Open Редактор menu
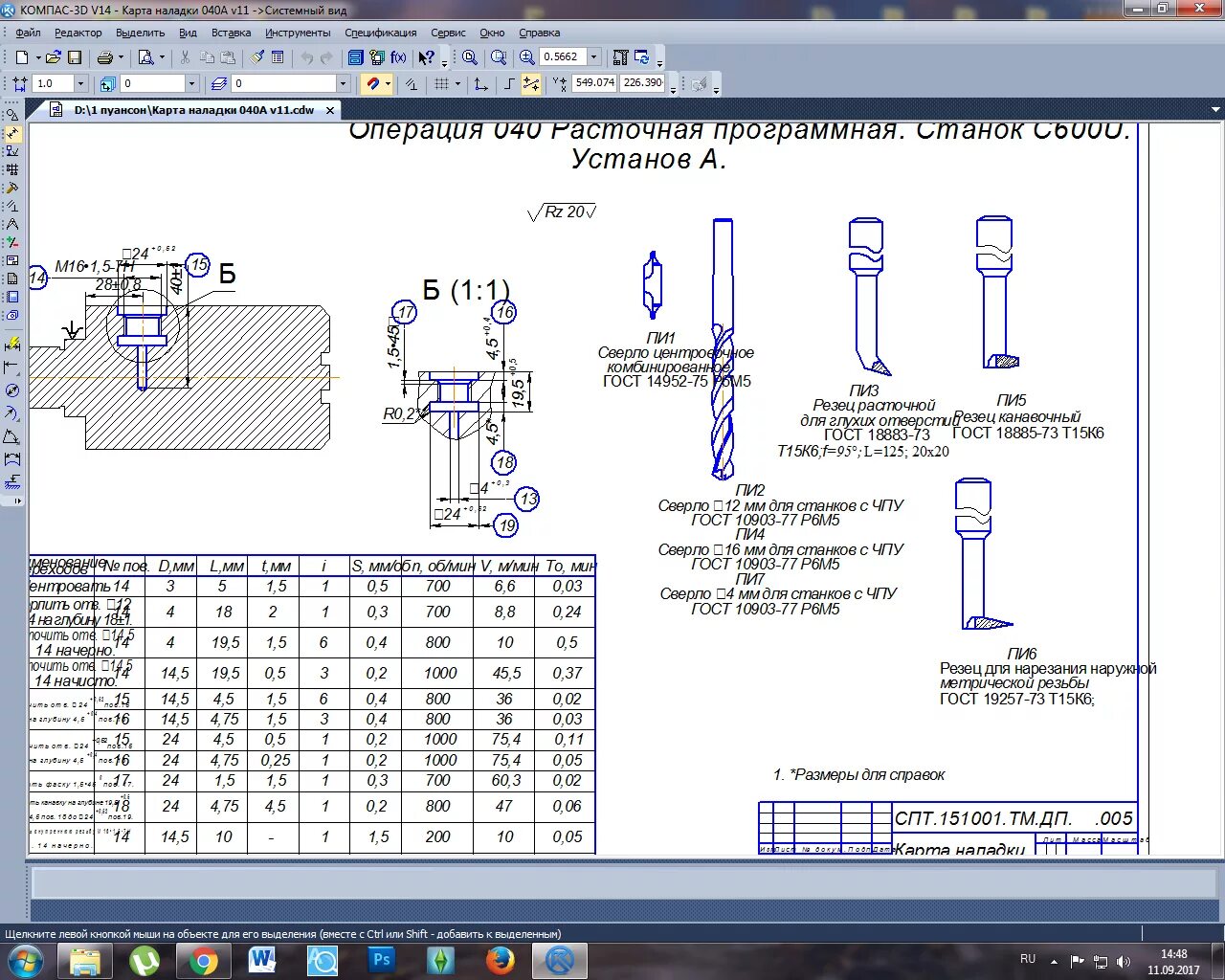Image resolution: width=1225 pixels, height=980 pixels. (78, 33)
